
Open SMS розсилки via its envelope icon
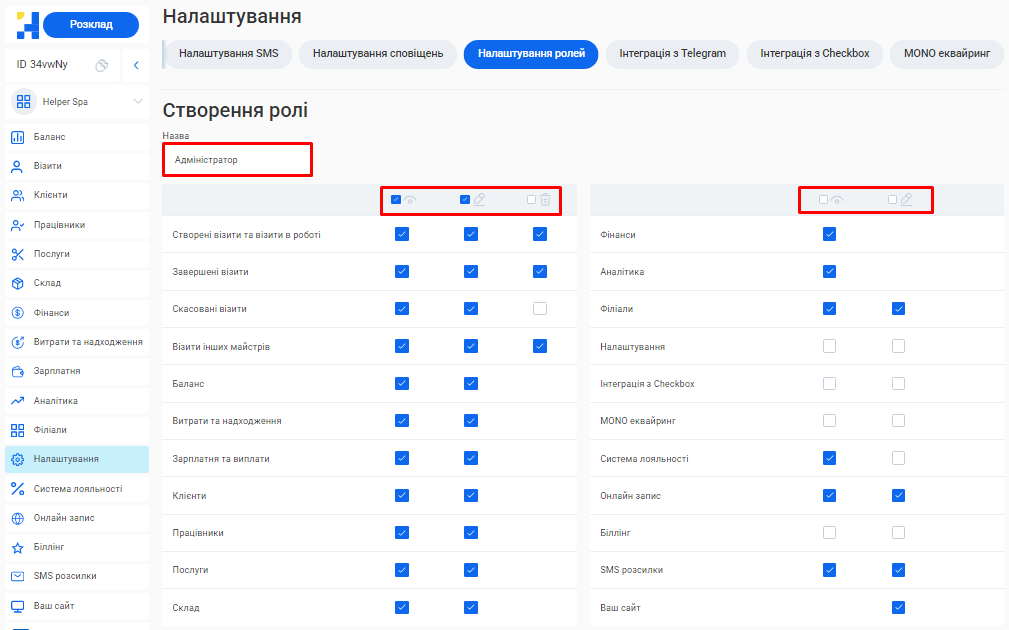pyautogui.click(x=18, y=576)
